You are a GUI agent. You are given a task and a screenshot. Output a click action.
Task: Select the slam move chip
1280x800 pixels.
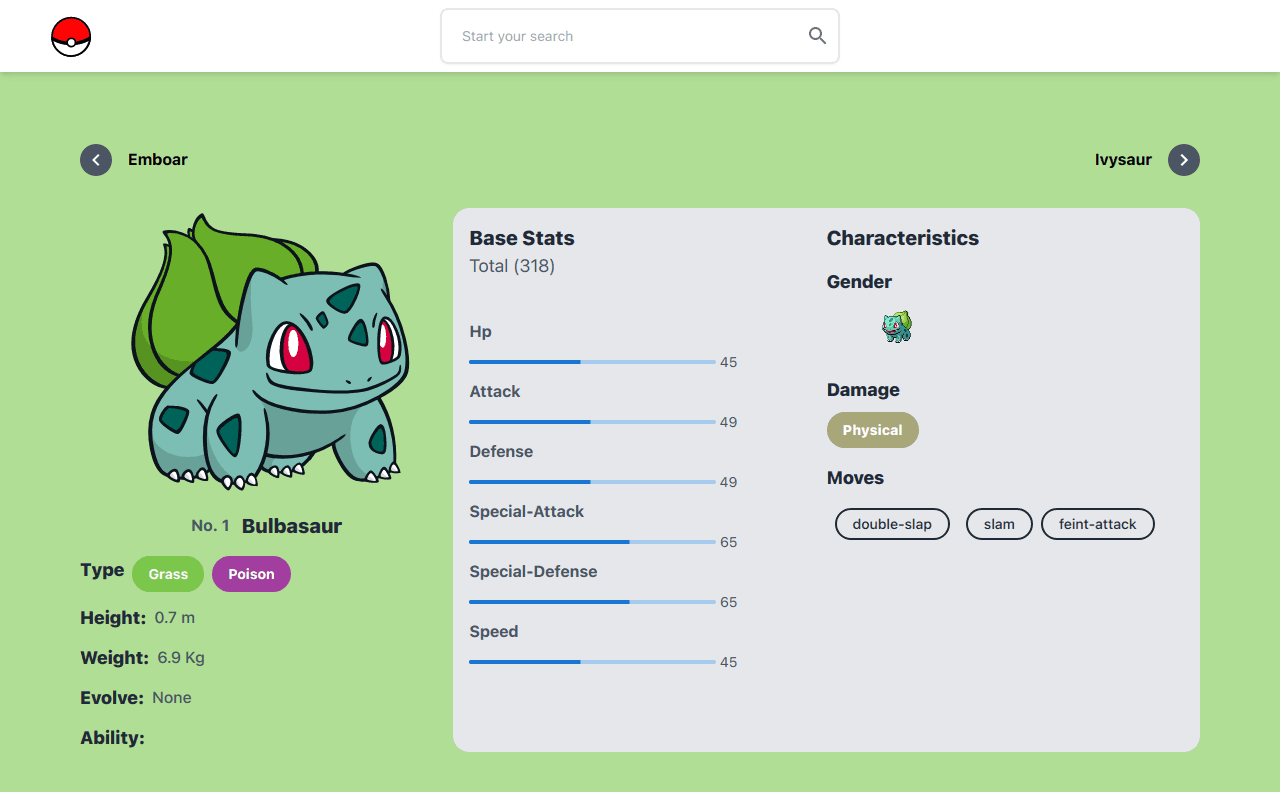(999, 524)
